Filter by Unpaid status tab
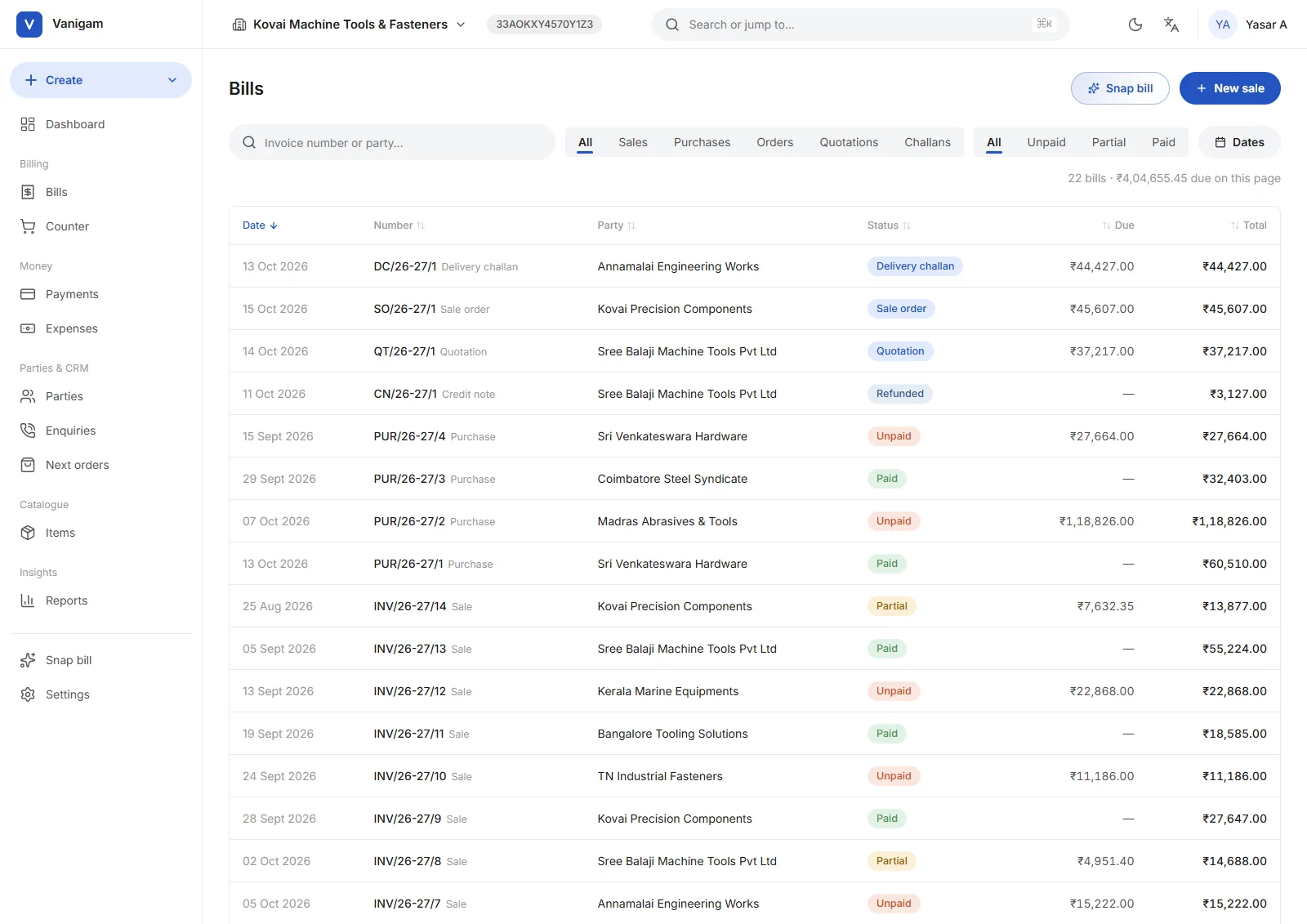 point(1046,142)
